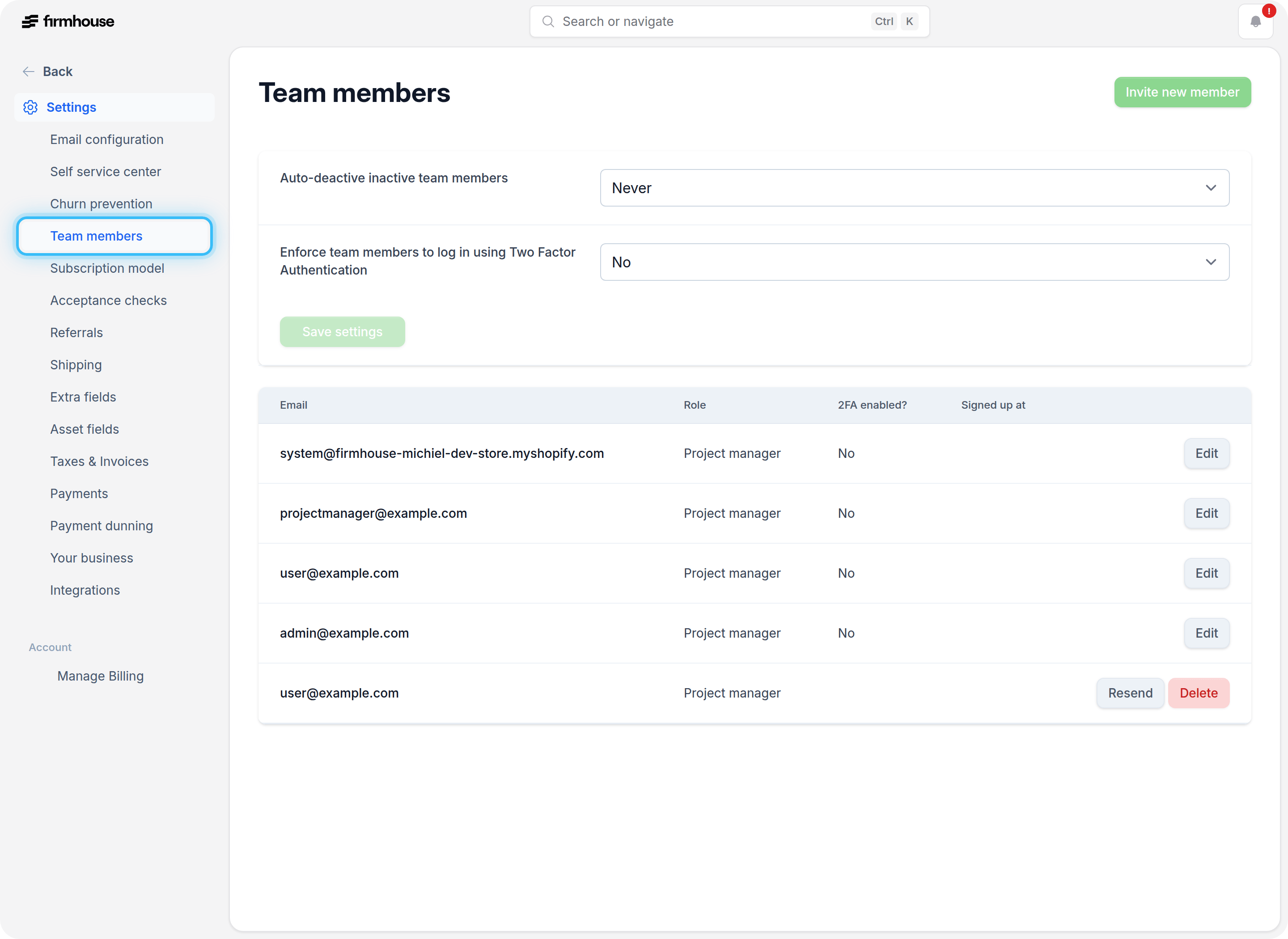Click the Role column header
The height and width of the screenshot is (939, 1288).
click(695, 405)
